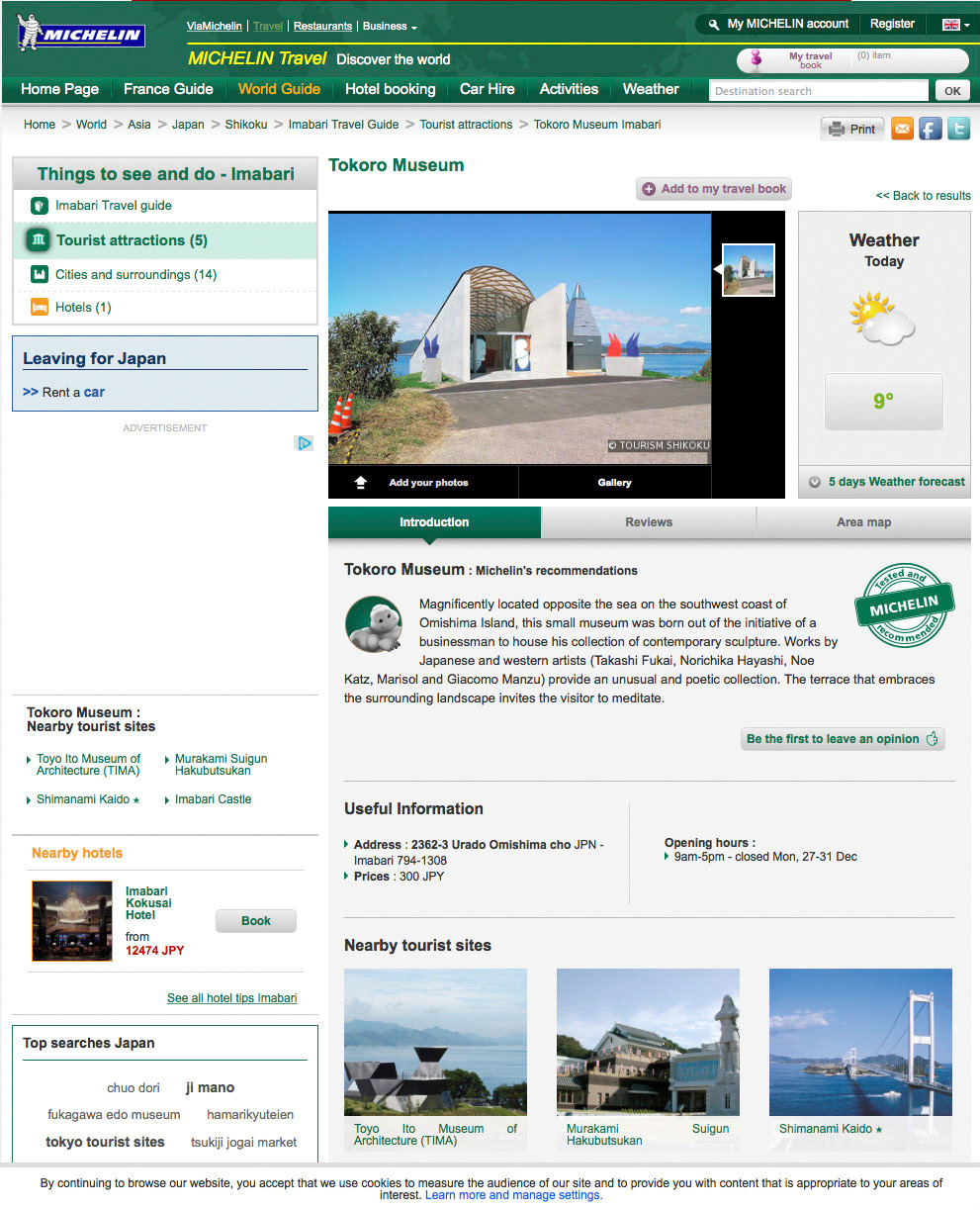Open the Car Hire menu
This screenshot has width=980, height=1210.
488,89
